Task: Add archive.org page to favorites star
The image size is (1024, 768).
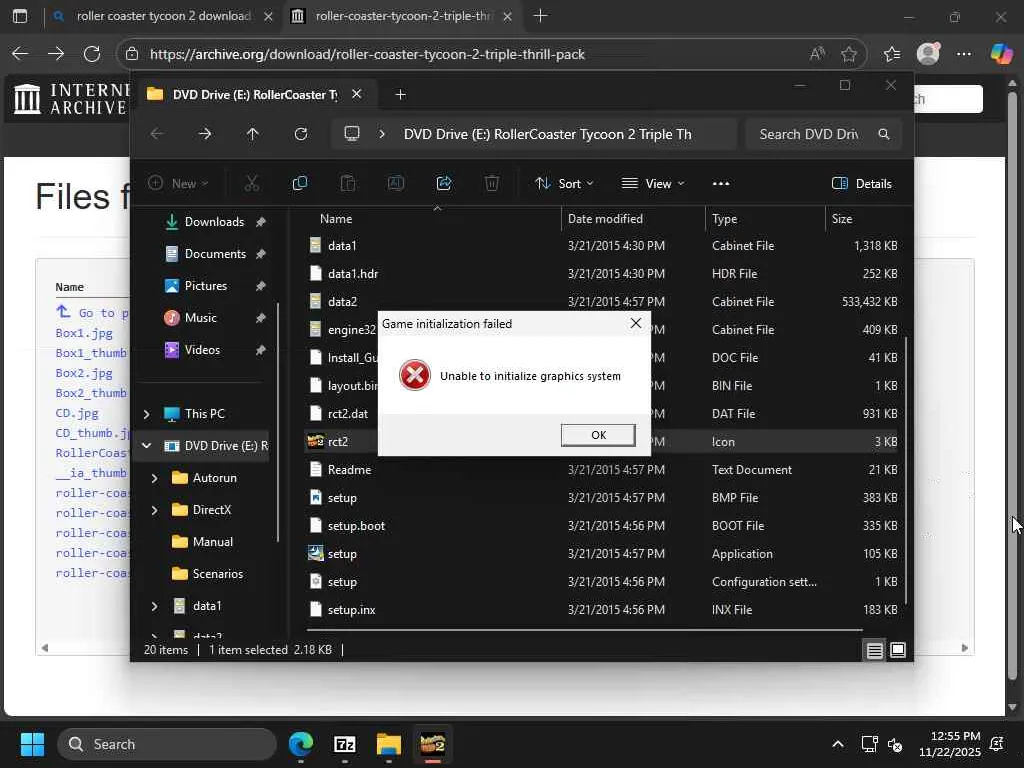Action: point(849,54)
